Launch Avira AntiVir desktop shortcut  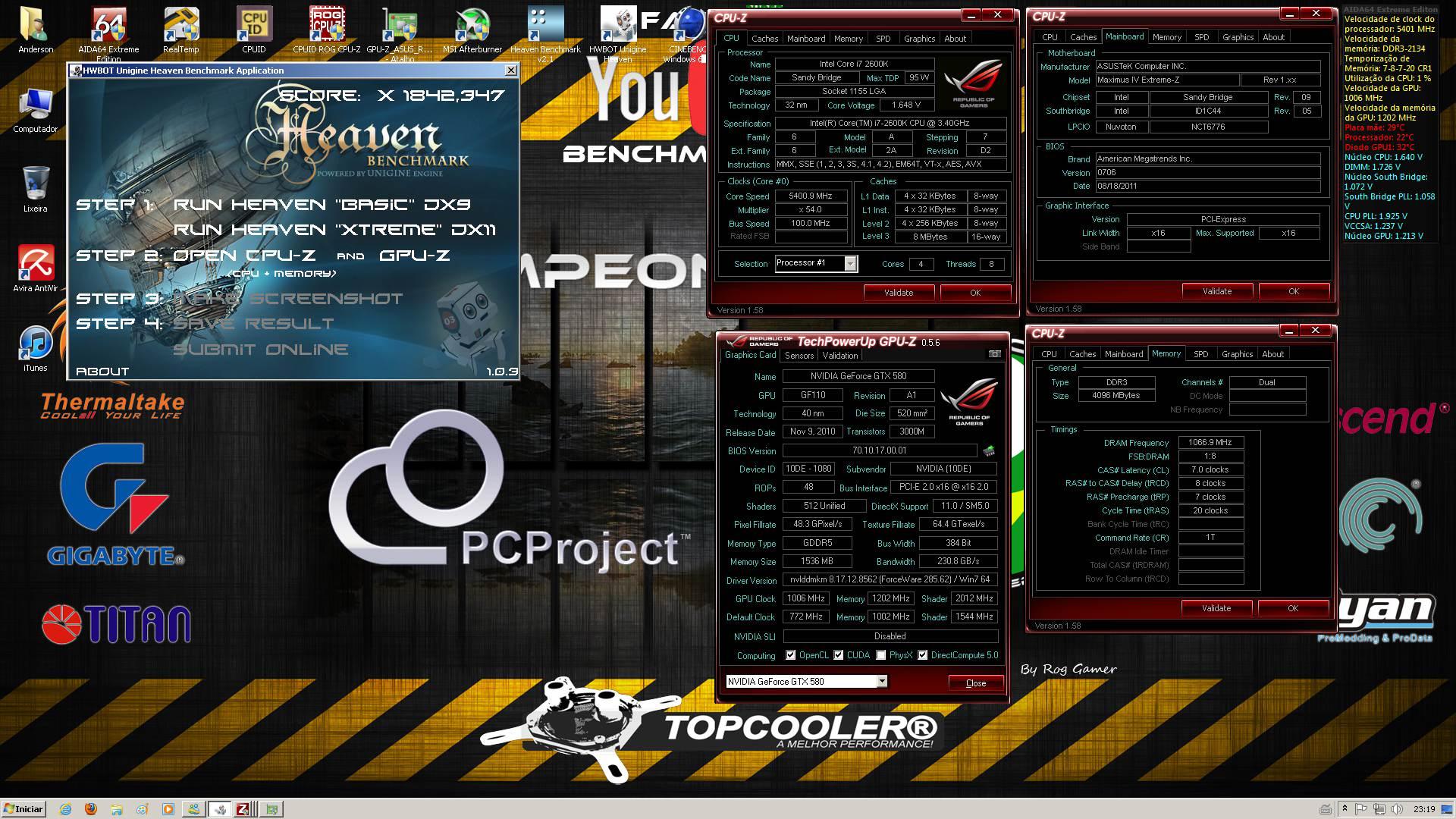(35, 269)
